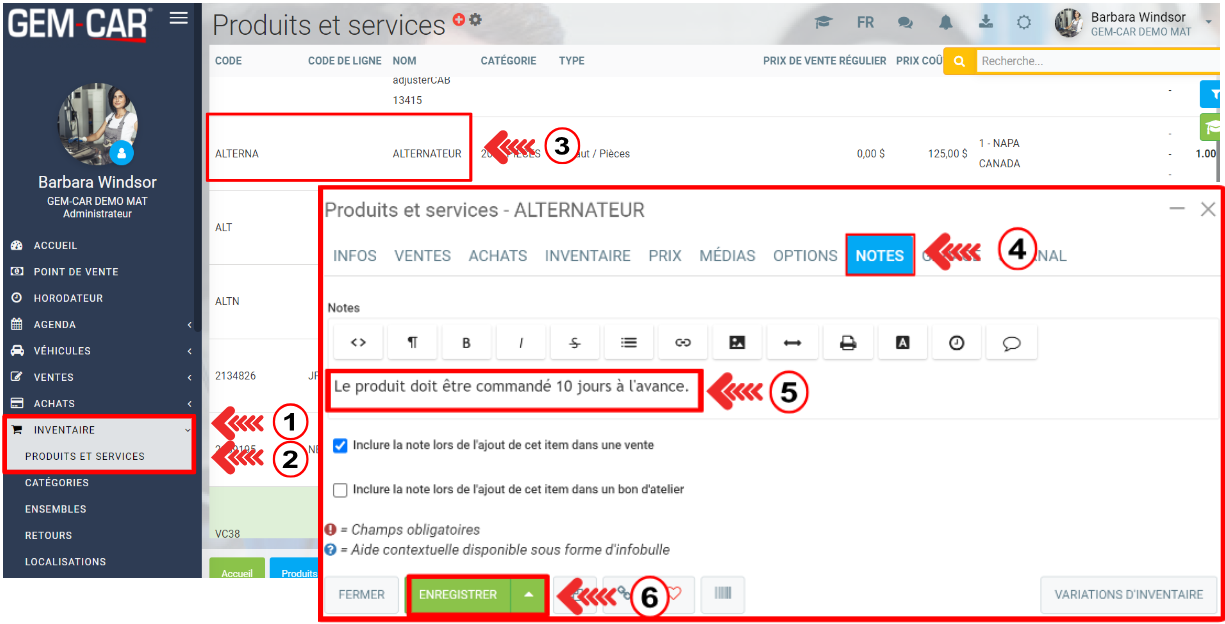Click the Fermer button
The image size is (1225, 624).
[x=361, y=594]
